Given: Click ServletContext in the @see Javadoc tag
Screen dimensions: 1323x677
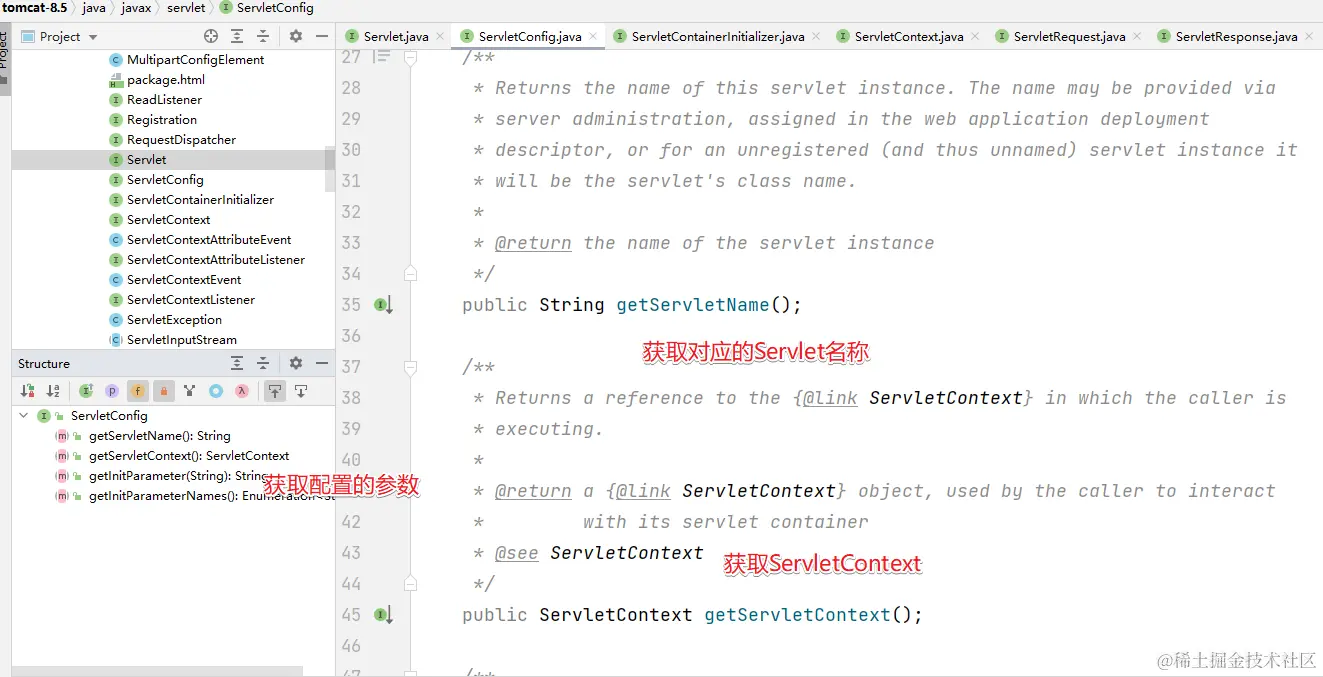Looking at the screenshot, I should tap(627, 553).
